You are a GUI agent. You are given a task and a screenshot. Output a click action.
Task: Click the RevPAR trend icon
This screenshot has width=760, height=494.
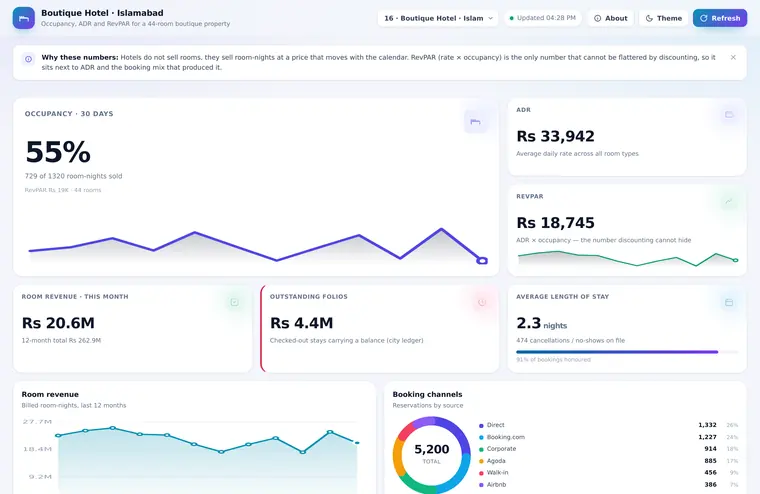[728, 201]
